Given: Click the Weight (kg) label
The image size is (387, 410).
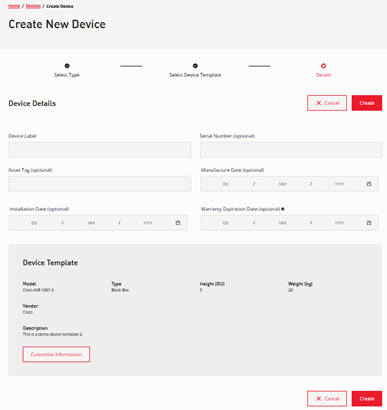Looking at the screenshot, I should point(300,284).
